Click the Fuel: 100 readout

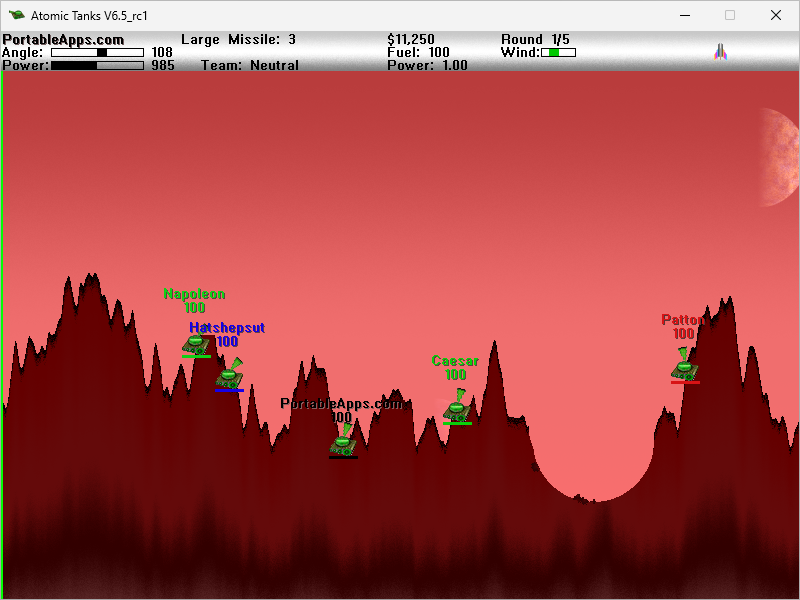click(418, 52)
